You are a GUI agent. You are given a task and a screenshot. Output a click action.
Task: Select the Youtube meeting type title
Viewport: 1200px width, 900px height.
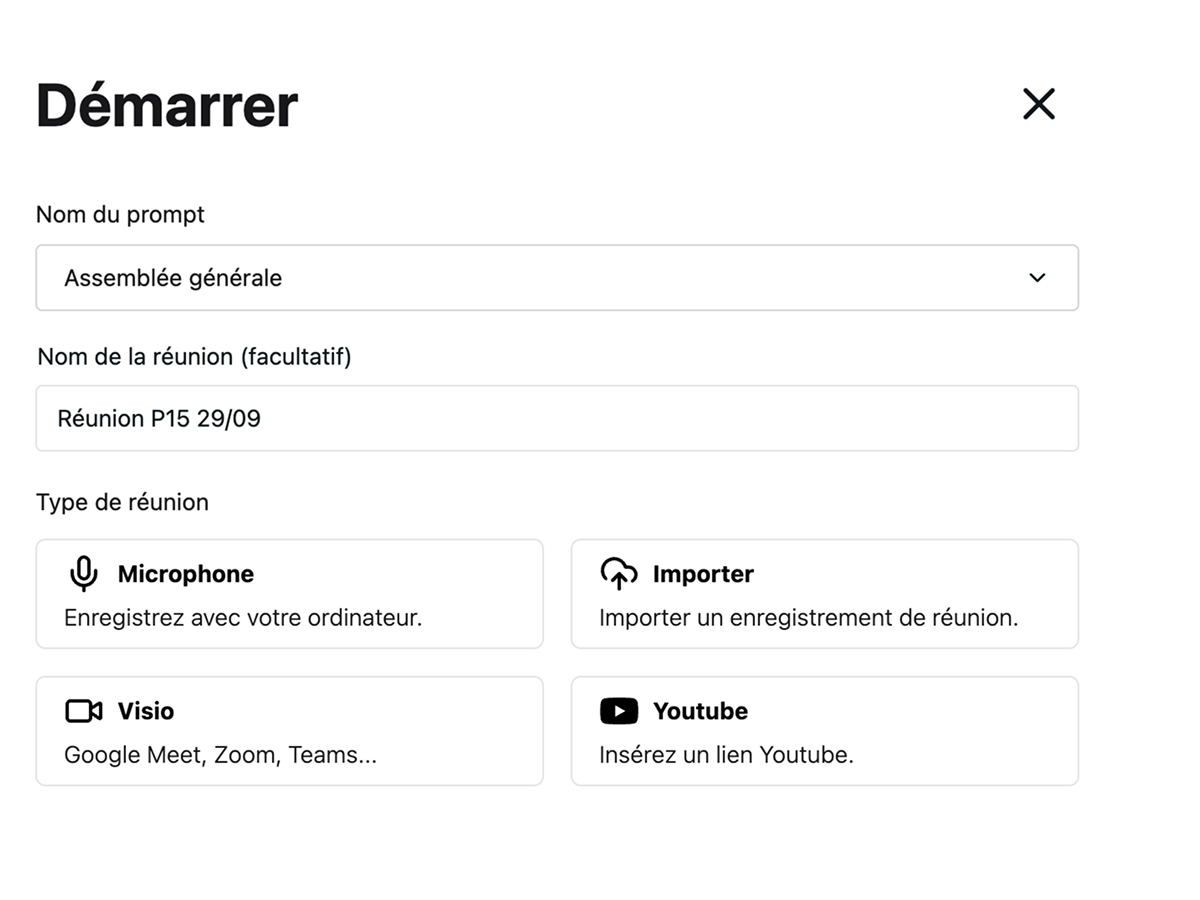700,711
